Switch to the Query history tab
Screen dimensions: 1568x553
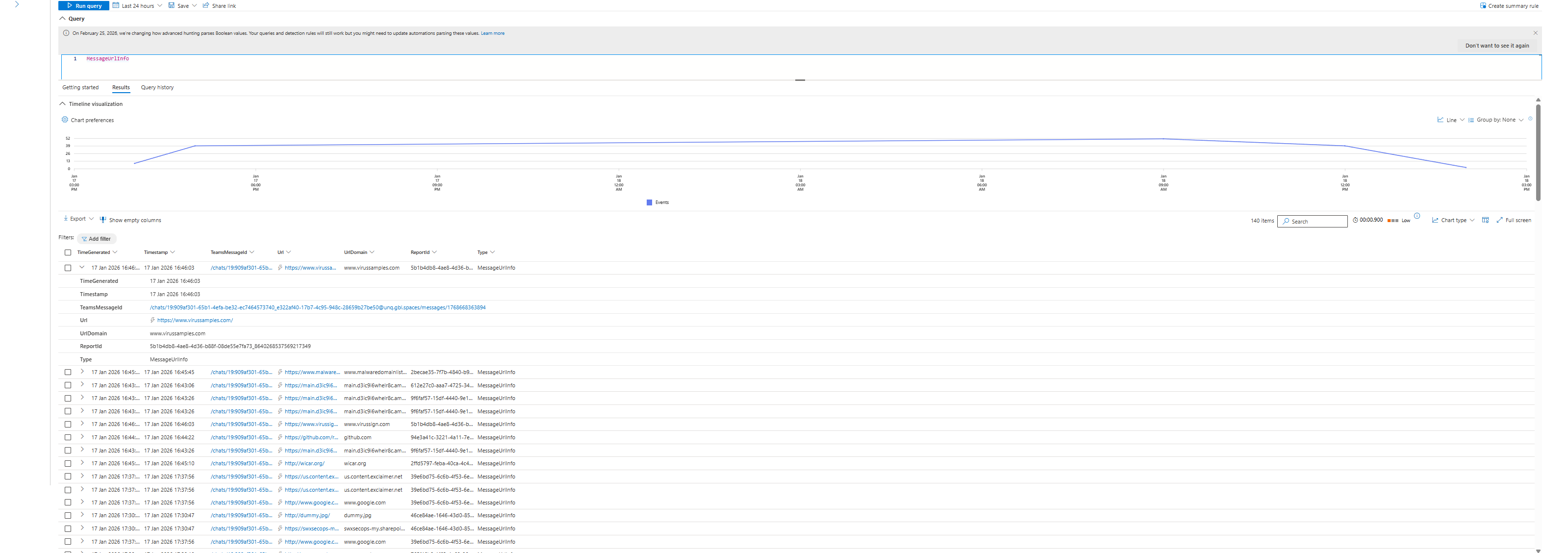157,88
